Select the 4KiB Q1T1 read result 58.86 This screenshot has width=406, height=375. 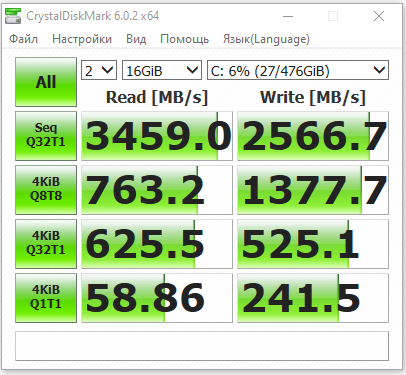[x=157, y=298]
